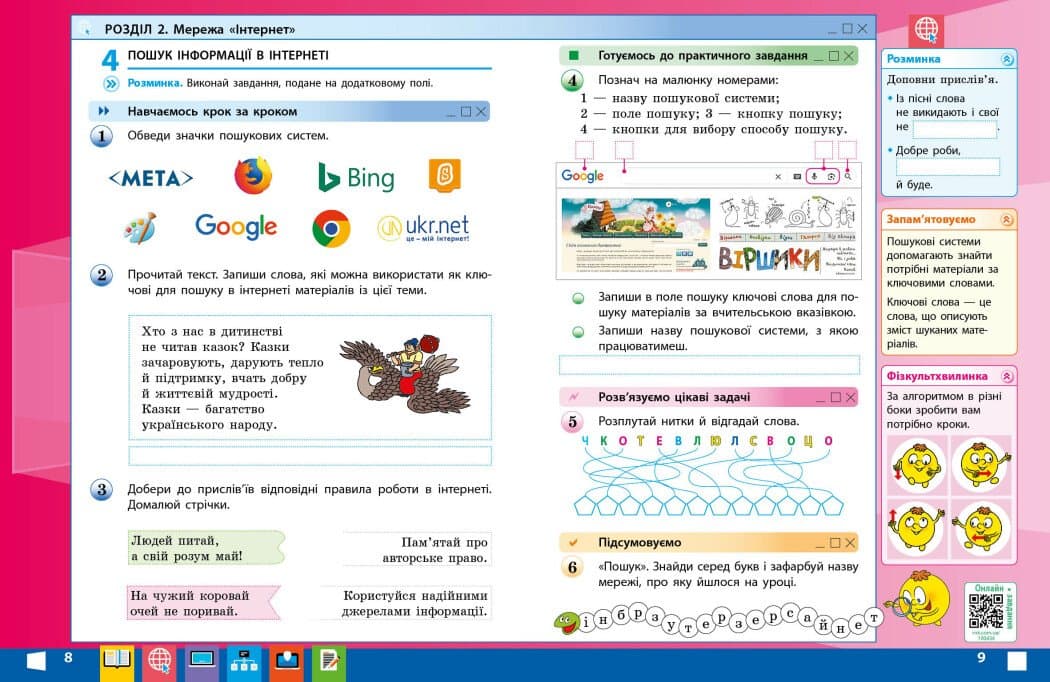The image size is (1050, 682).
Task: Click the Windows start logo
Action: tap(36, 661)
